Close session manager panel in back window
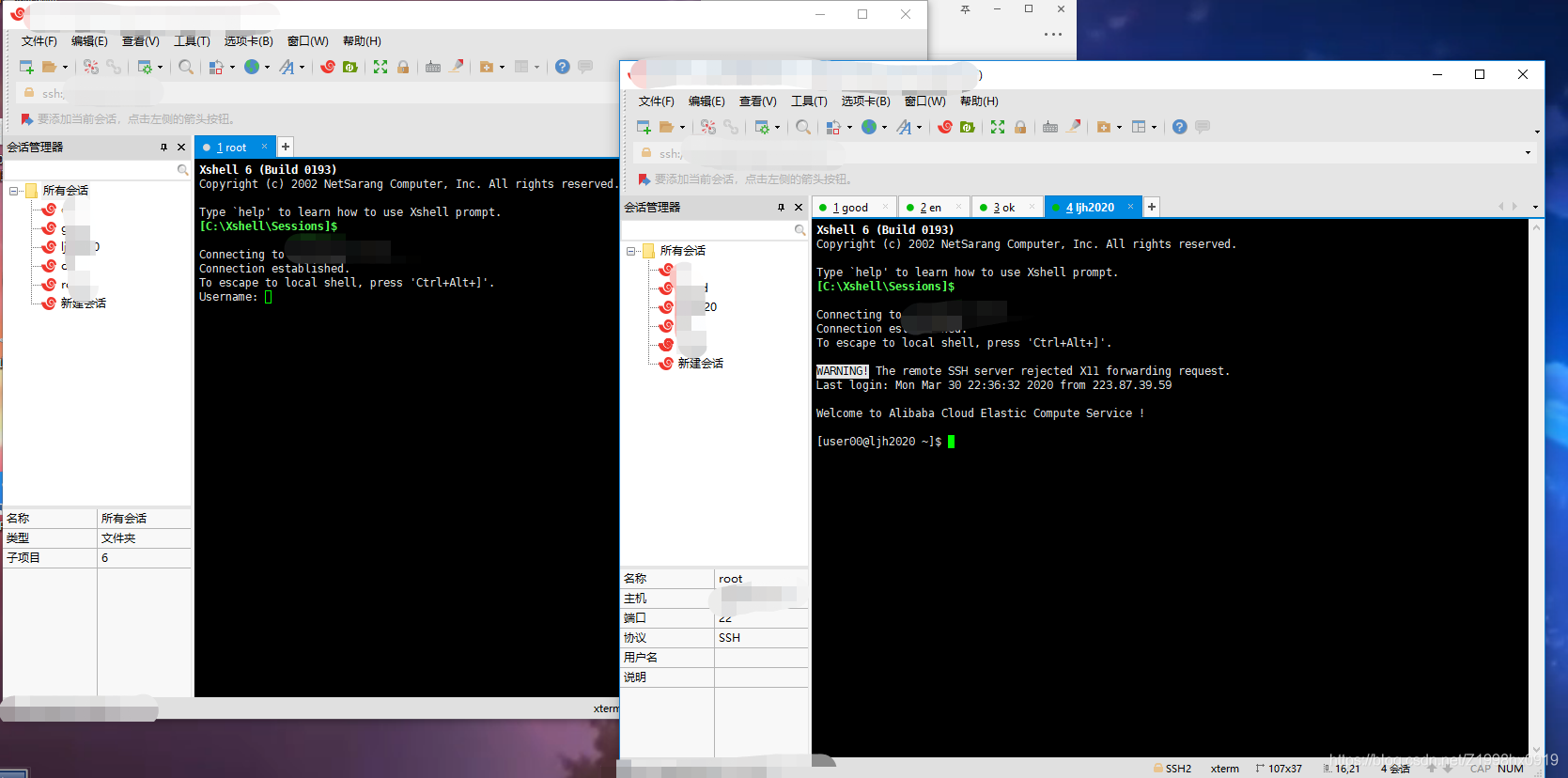1568x778 pixels. click(x=181, y=148)
